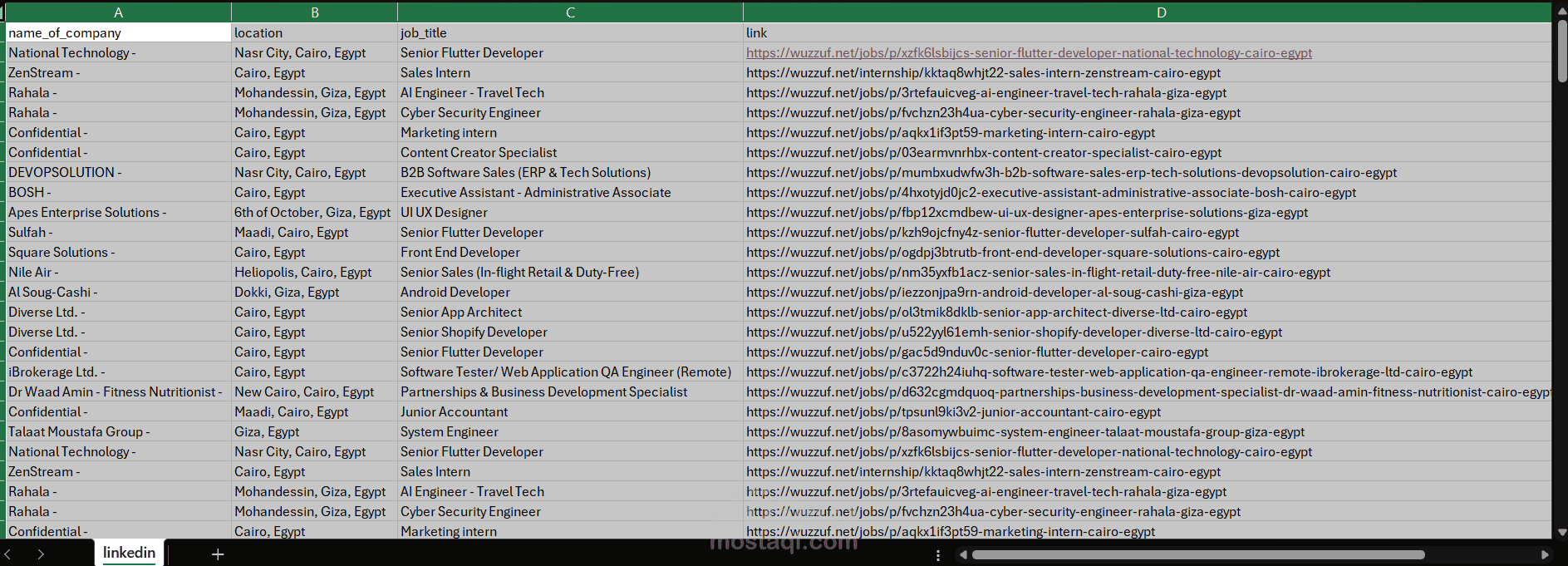This screenshot has height=566, width=1568.
Task: Add a new sheet with the plus icon
Action: (218, 554)
